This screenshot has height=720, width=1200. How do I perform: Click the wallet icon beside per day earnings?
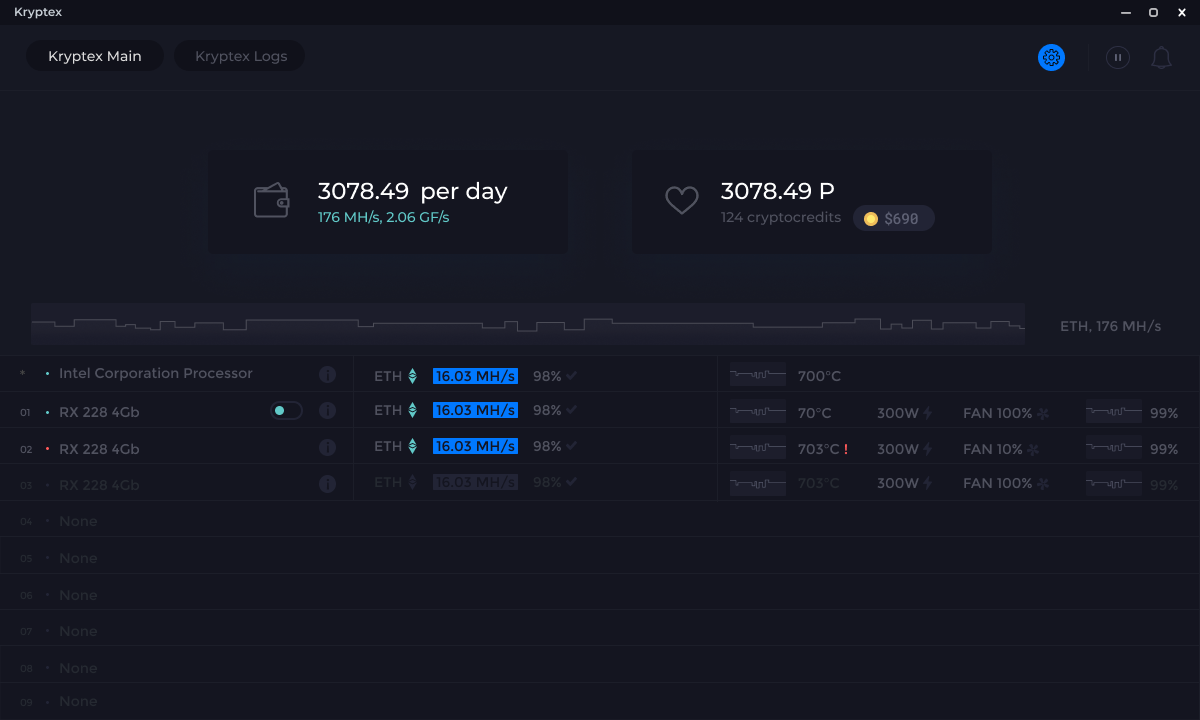pos(271,201)
